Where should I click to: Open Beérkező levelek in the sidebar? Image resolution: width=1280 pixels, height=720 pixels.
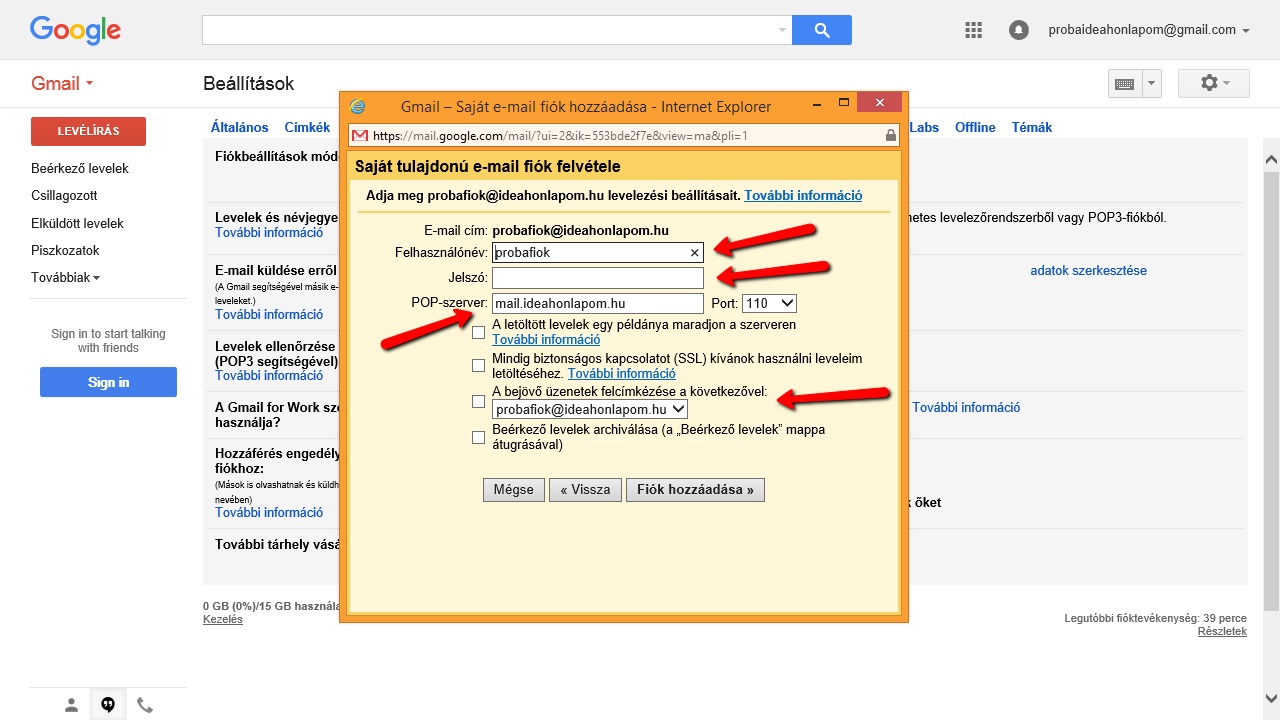80,169
